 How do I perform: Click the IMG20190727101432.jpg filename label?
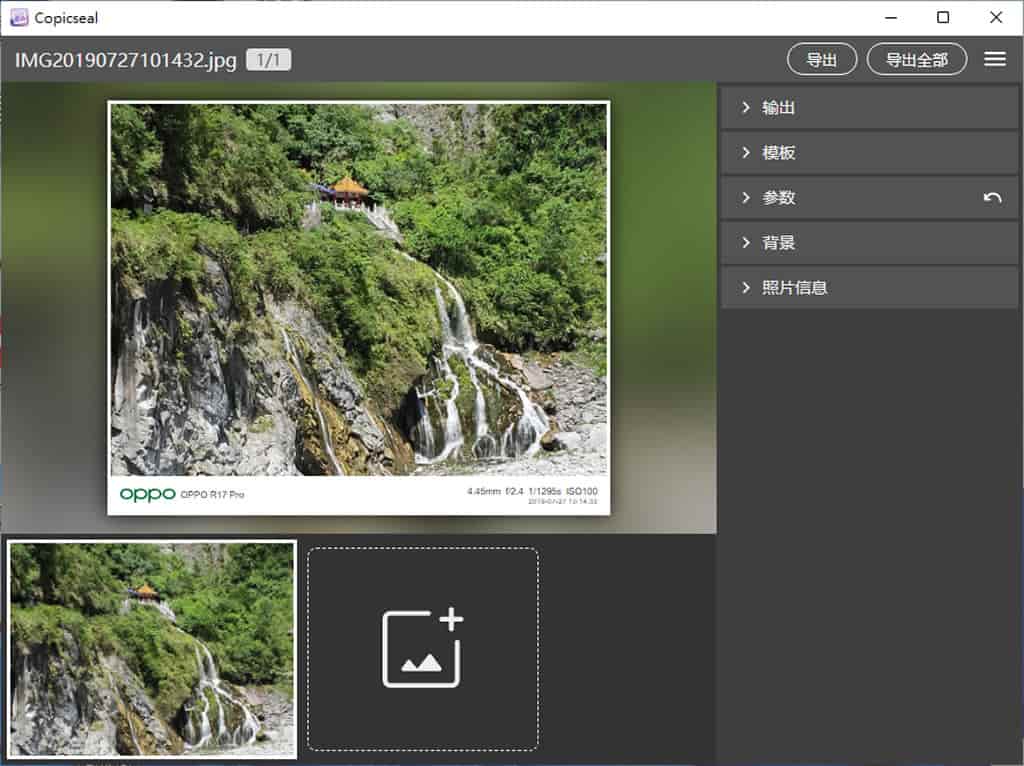click(x=125, y=60)
